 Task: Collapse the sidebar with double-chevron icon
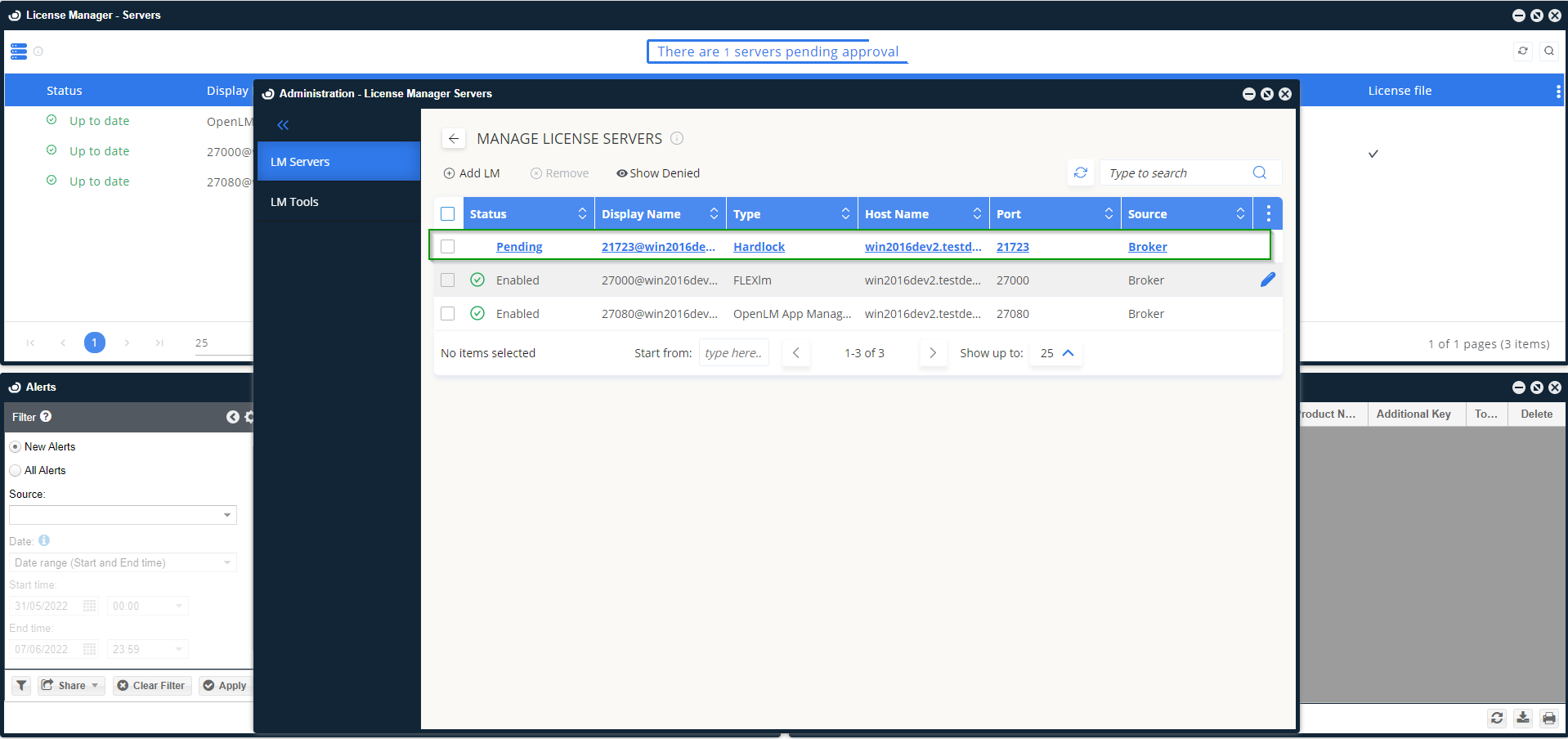tap(283, 125)
